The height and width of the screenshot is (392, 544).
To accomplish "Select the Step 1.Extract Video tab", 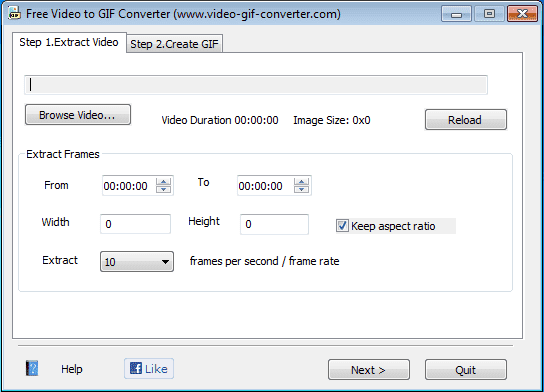I will (69, 42).
